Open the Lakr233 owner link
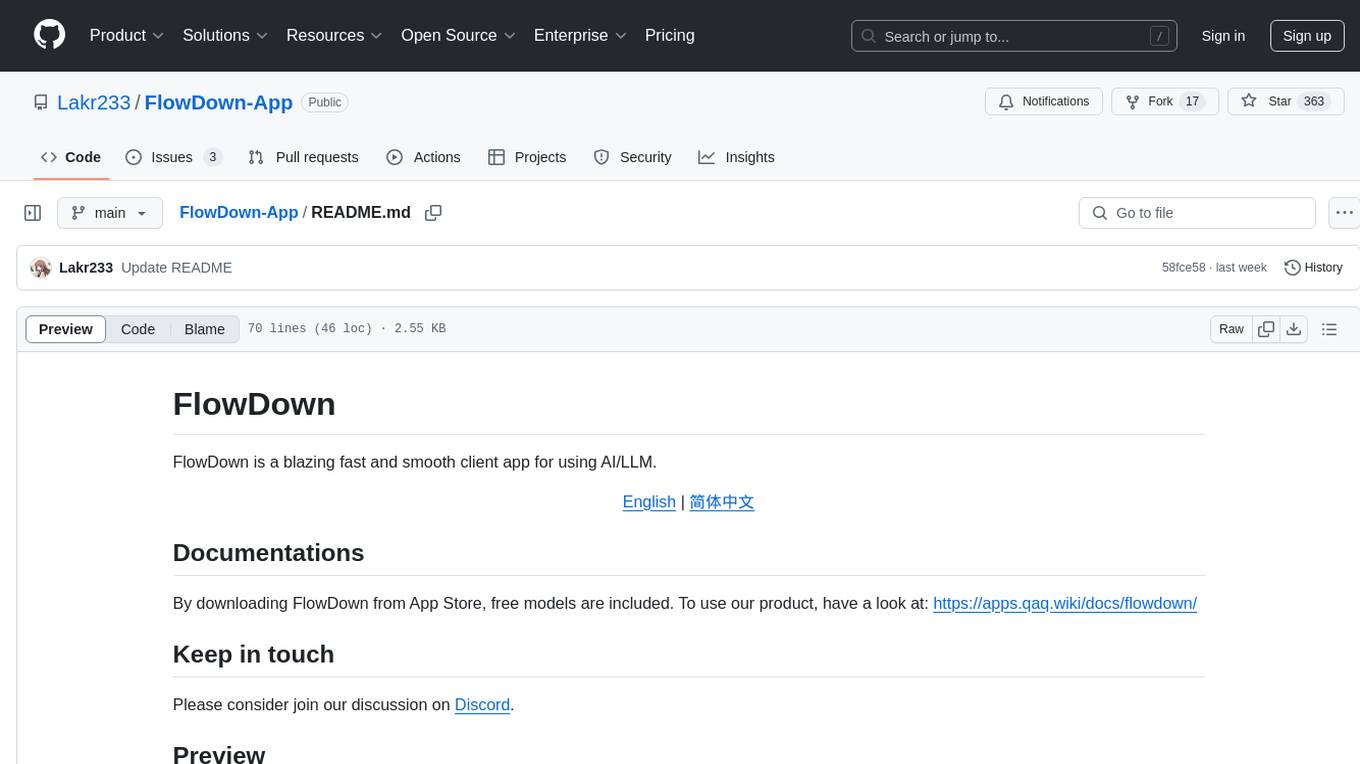The height and width of the screenshot is (764, 1360). (94, 102)
